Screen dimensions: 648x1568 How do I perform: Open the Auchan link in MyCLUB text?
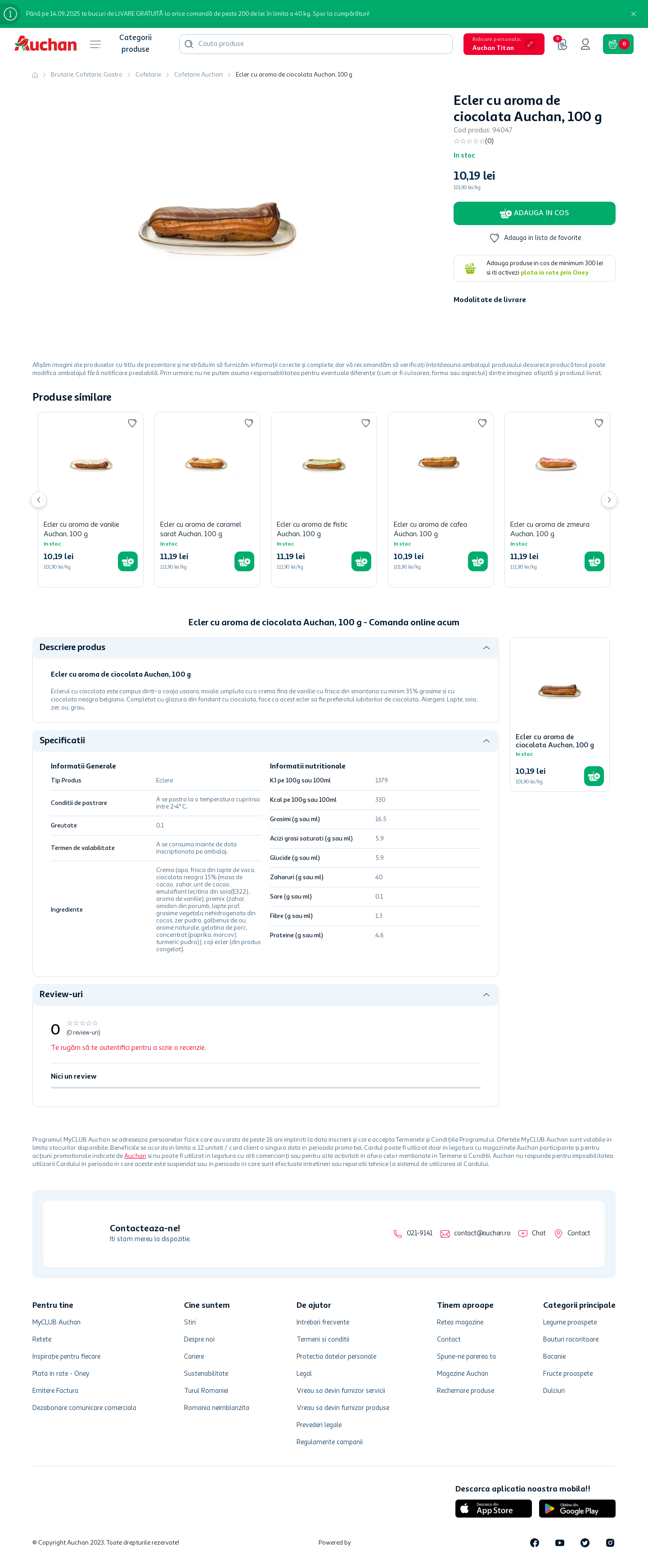click(x=135, y=1156)
